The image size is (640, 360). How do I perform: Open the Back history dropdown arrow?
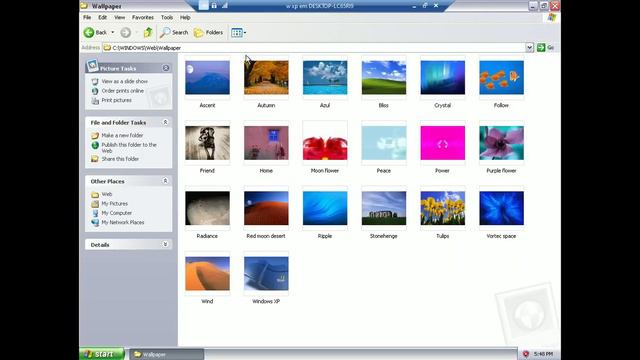pos(113,32)
